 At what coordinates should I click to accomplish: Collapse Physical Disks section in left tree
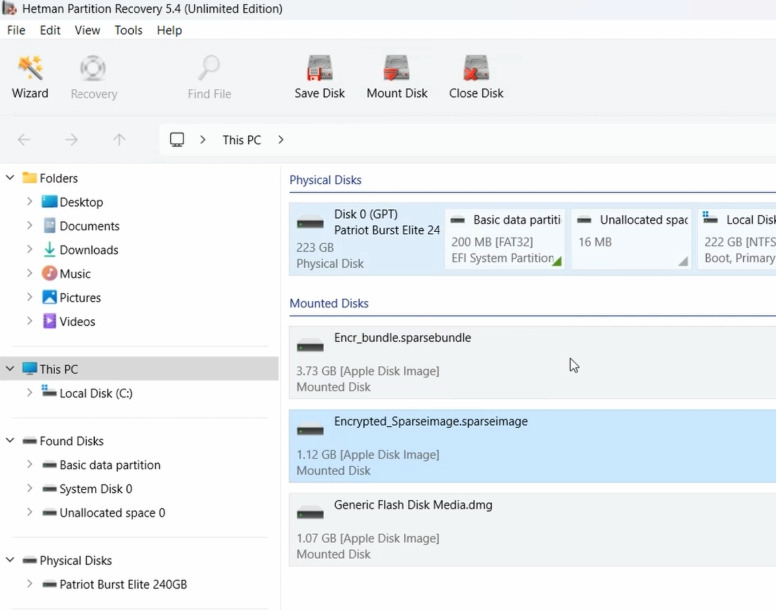click(10, 560)
